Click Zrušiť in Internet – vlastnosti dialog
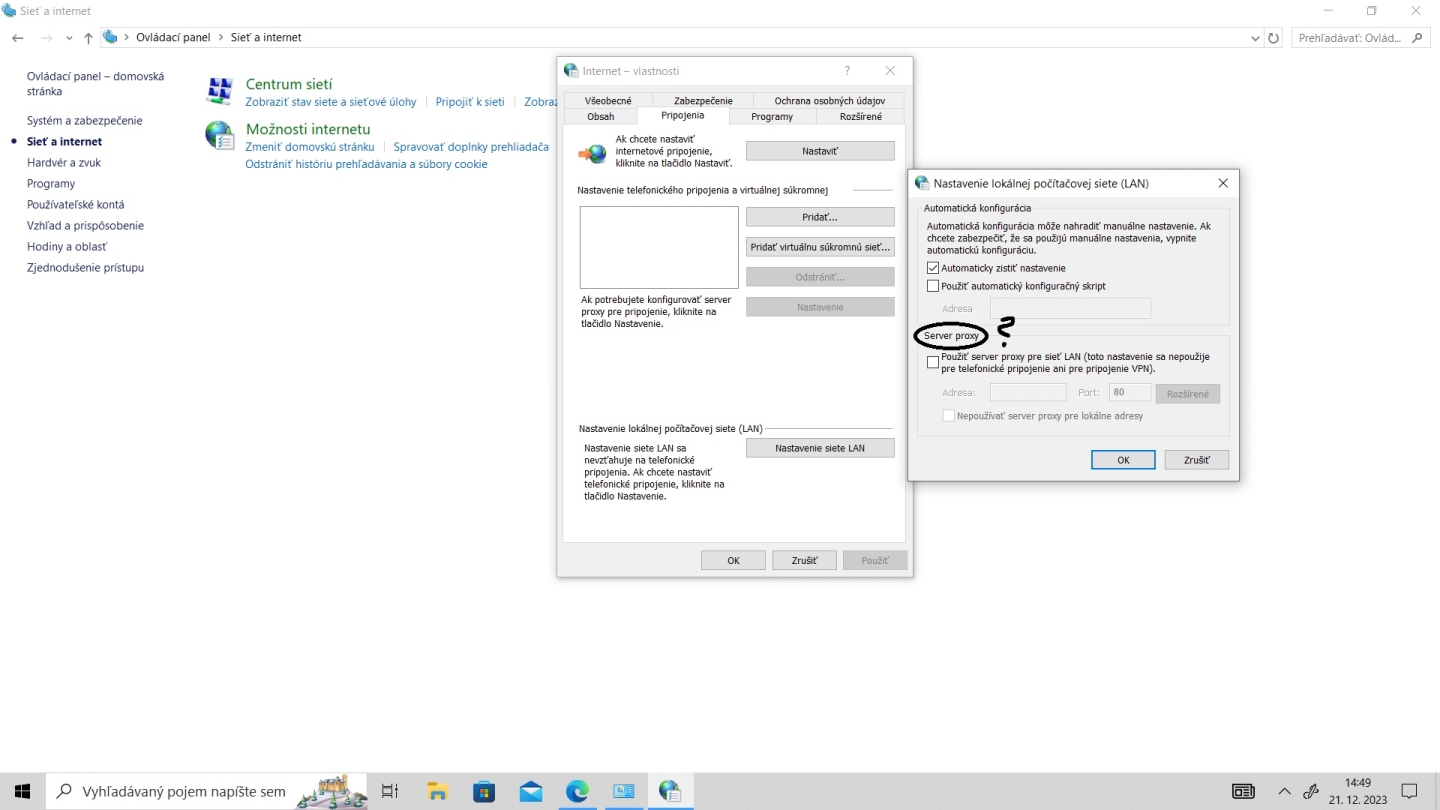Screen dimensions: 1440x810 [805, 561]
